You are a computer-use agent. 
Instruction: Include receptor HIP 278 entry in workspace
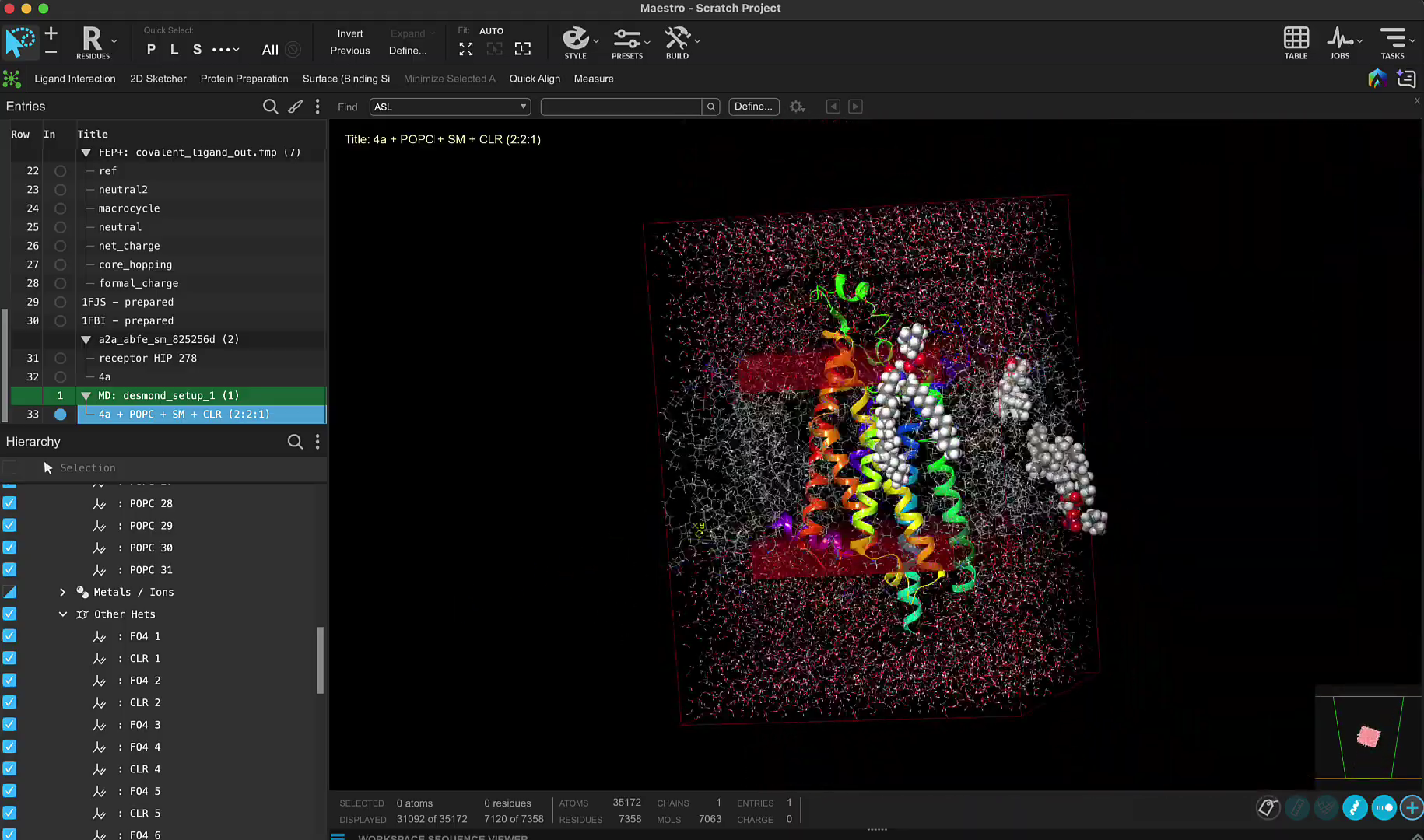tap(60, 359)
